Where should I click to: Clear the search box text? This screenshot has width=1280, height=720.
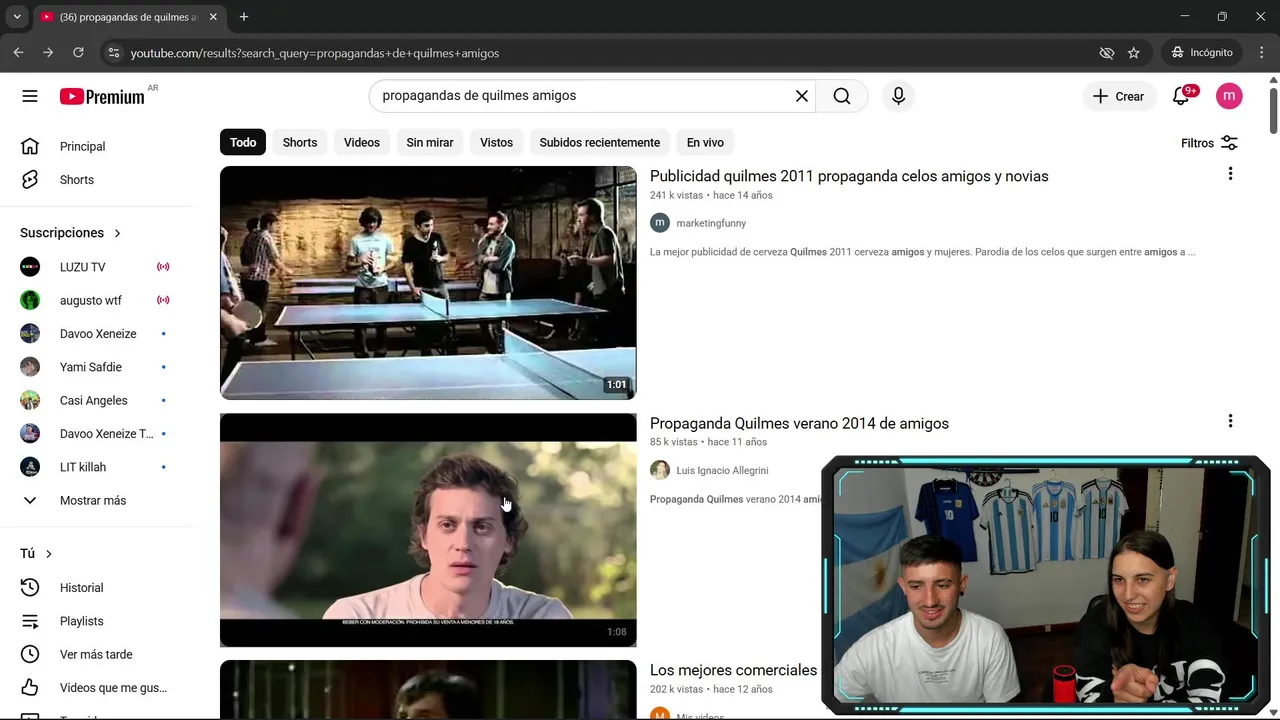coord(801,96)
